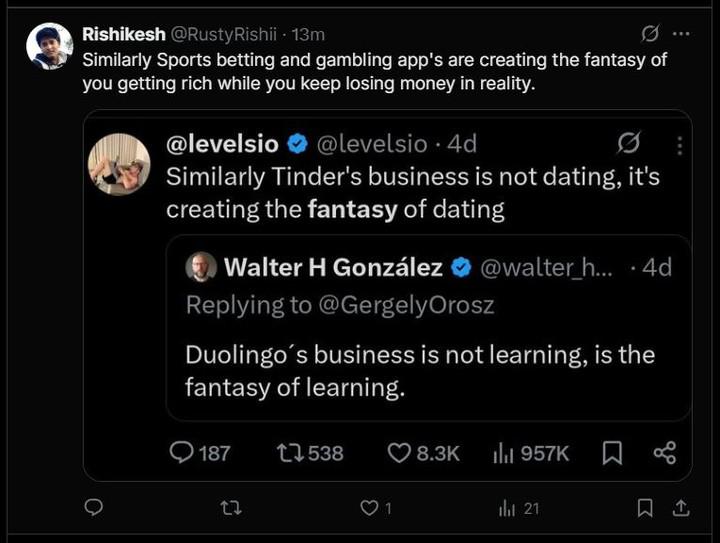This screenshot has height=543, width=720.
Task: Click the upload share icon on Rishikesh's post
Action: pyautogui.click(x=681, y=509)
